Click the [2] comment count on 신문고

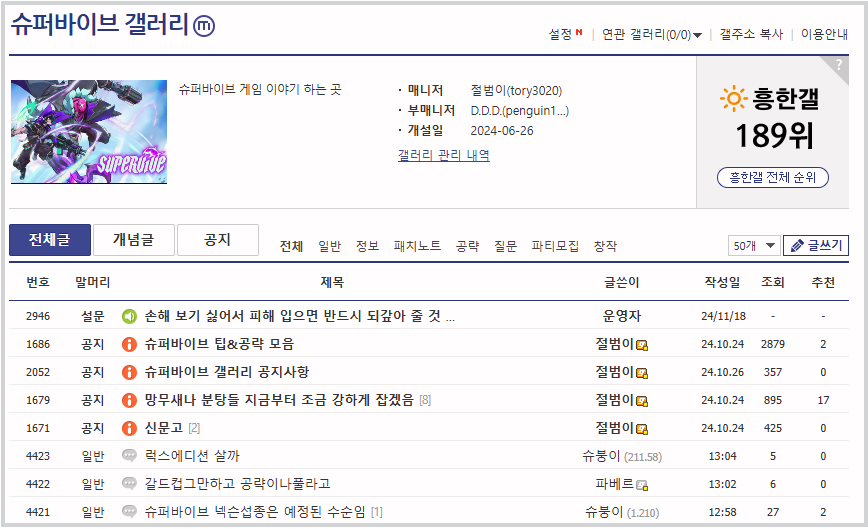point(194,428)
